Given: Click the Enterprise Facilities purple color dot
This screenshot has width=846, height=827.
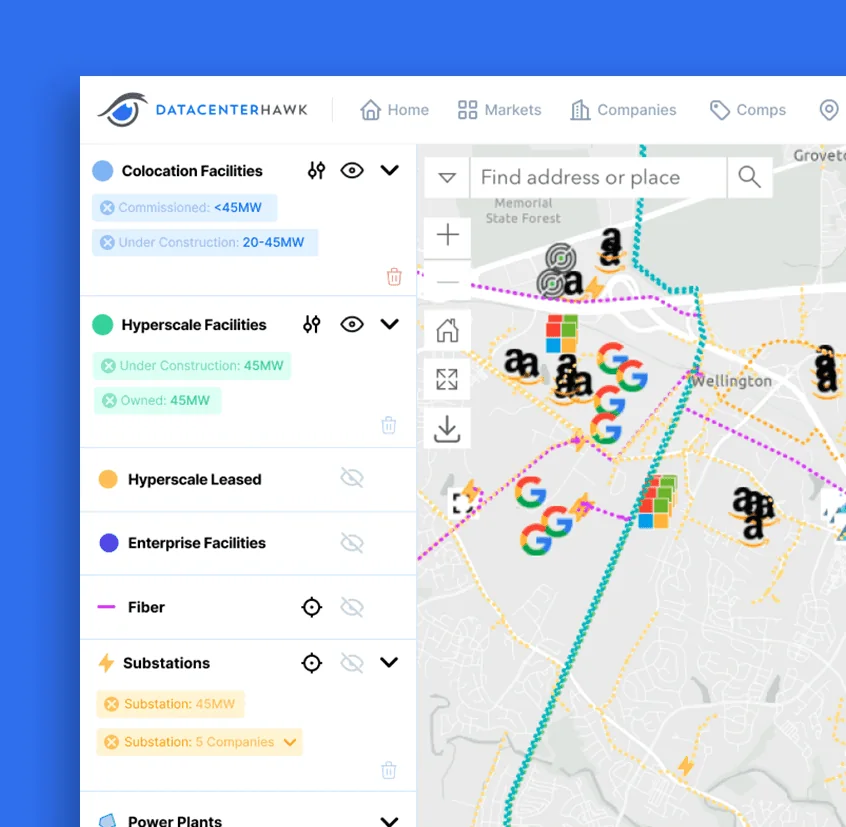Looking at the screenshot, I should (x=109, y=543).
